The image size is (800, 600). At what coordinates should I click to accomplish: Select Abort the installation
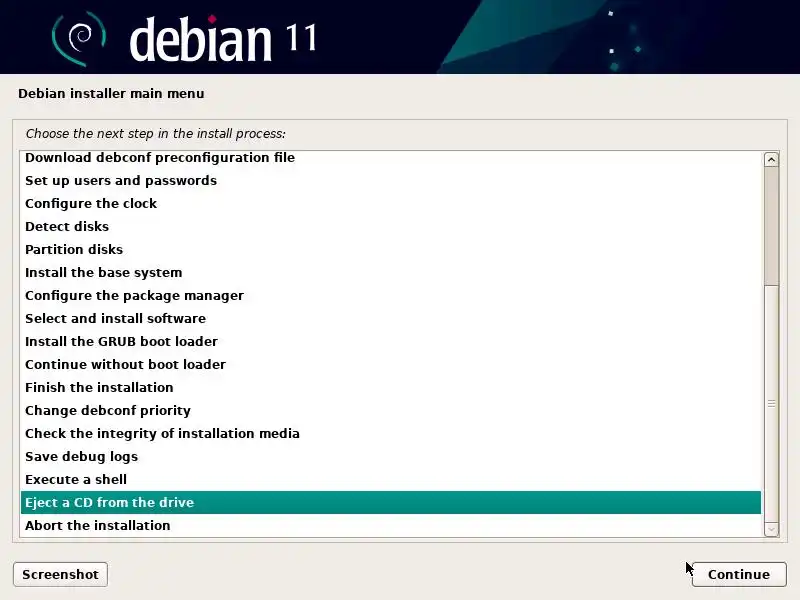[x=391, y=526]
